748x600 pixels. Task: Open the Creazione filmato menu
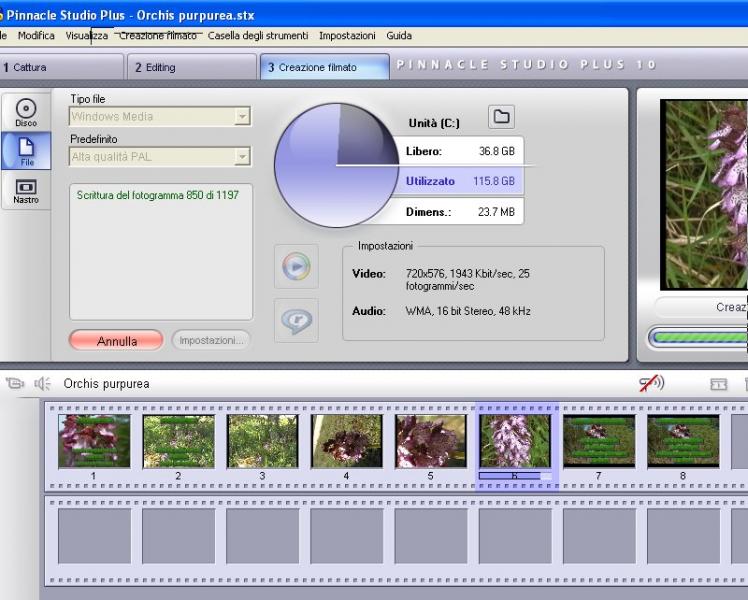point(158,35)
